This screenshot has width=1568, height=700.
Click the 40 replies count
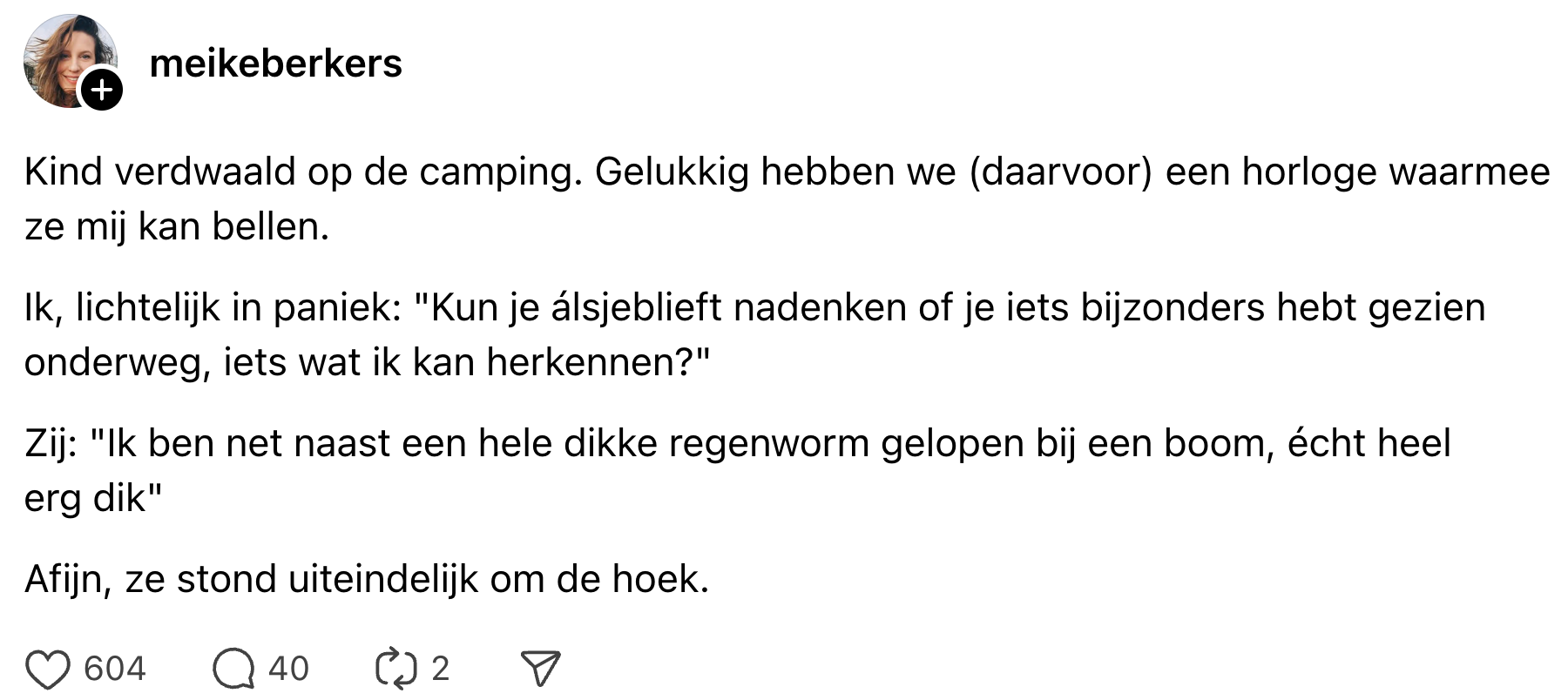point(288,669)
